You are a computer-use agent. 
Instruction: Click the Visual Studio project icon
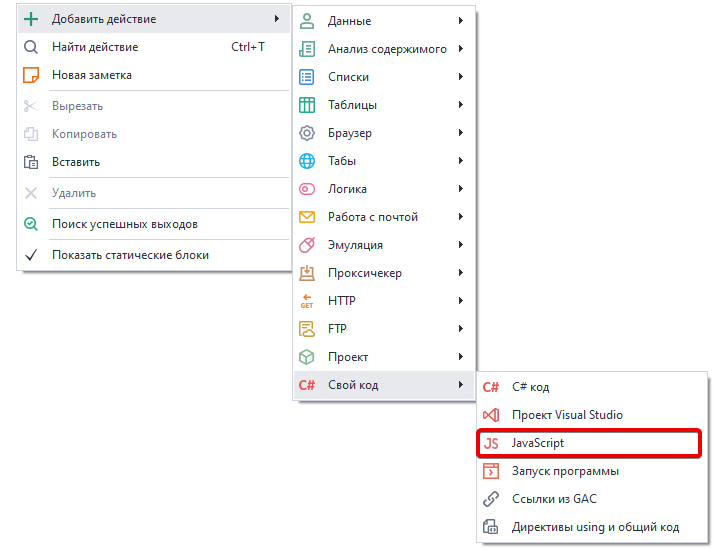490,415
